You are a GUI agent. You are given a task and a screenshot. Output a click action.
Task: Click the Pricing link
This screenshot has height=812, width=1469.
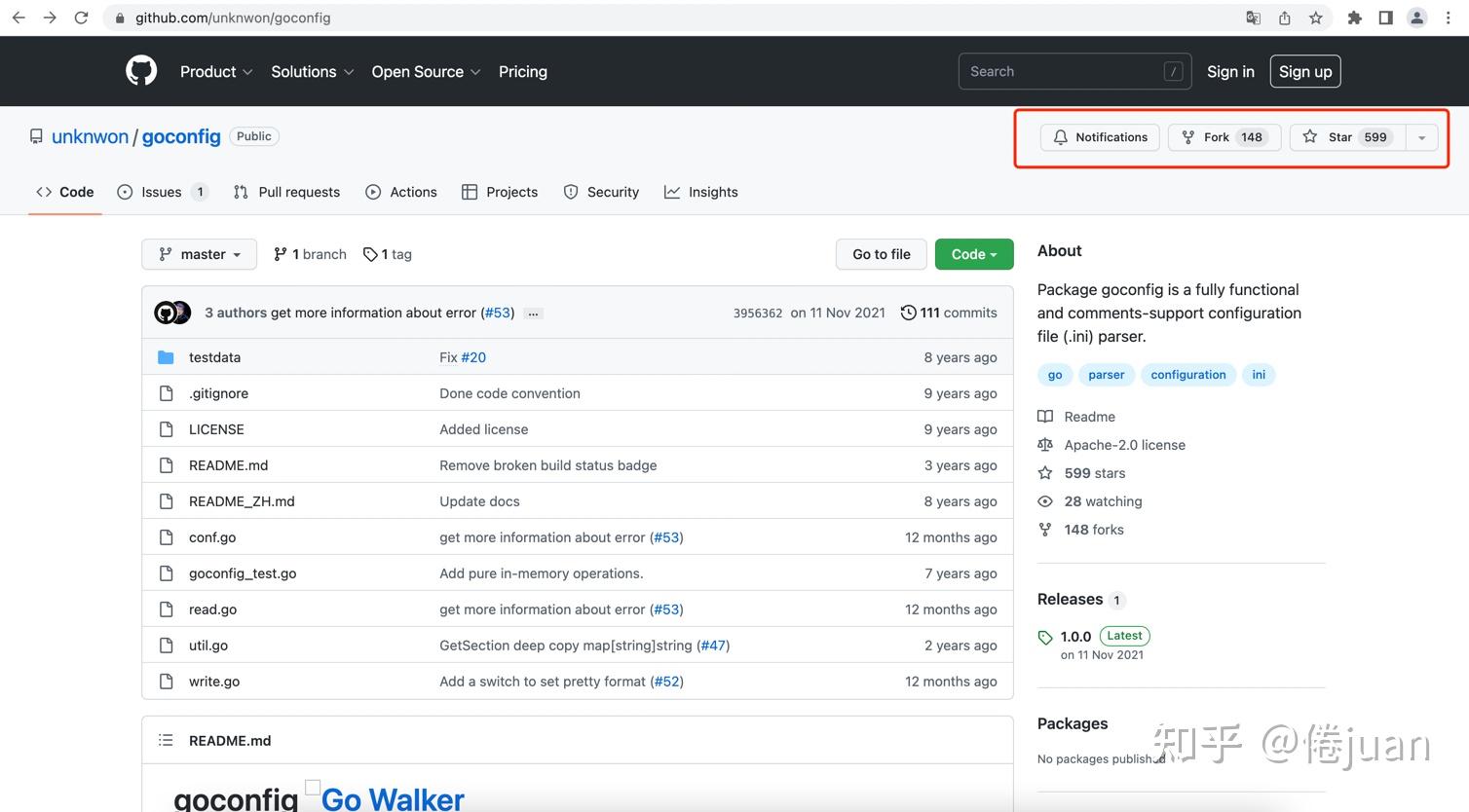523,71
